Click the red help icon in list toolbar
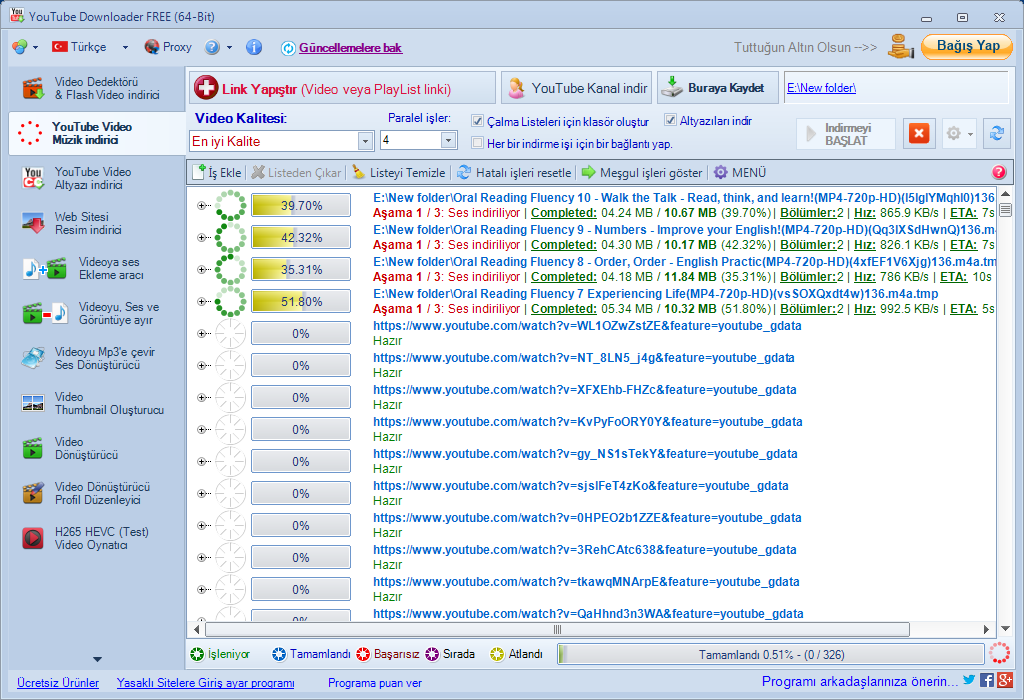The width and height of the screenshot is (1024, 700). pyautogui.click(x=998, y=172)
